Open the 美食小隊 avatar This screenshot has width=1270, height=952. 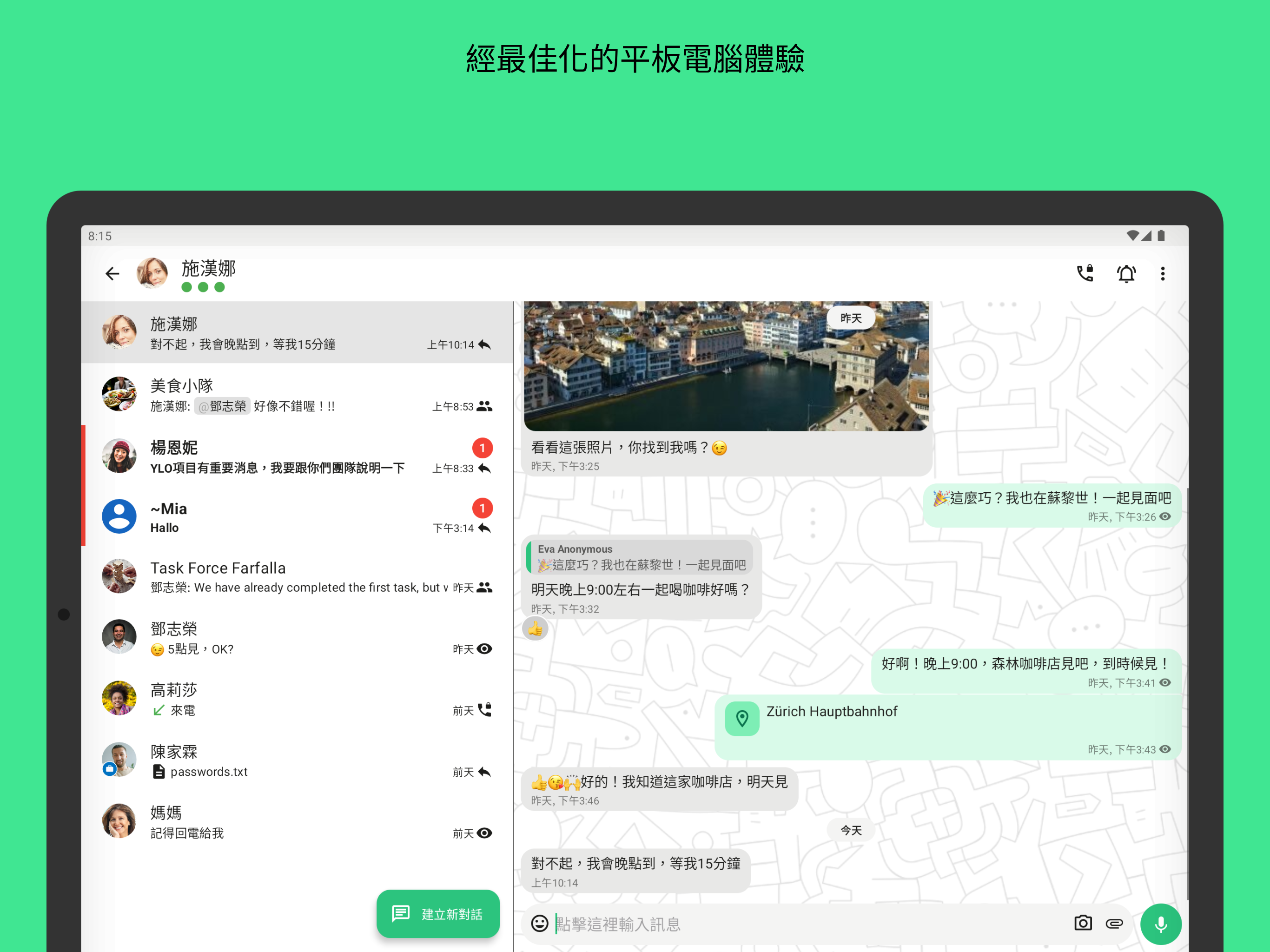click(119, 394)
